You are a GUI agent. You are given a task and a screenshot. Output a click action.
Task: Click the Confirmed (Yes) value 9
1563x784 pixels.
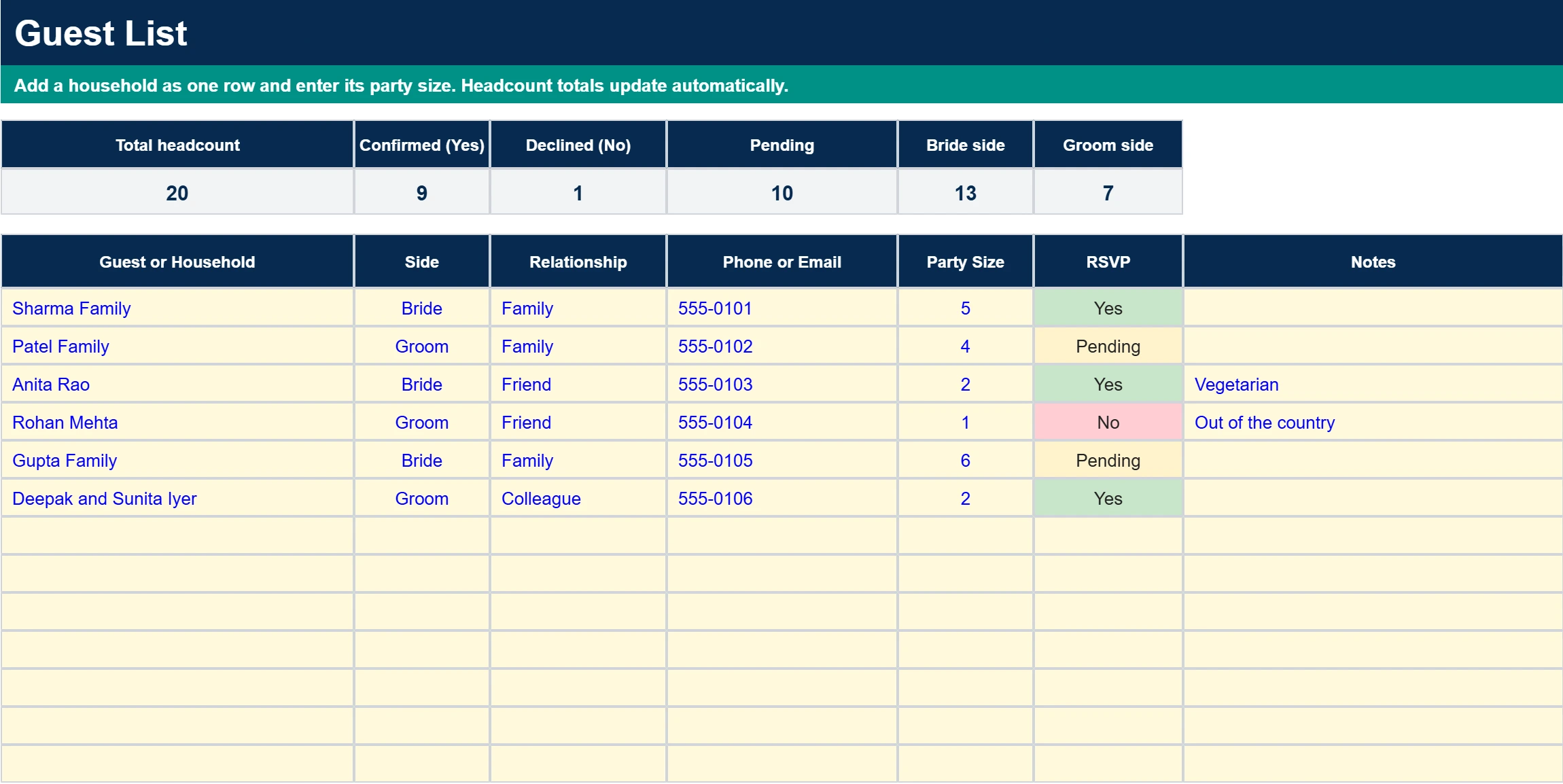click(422, 192)
